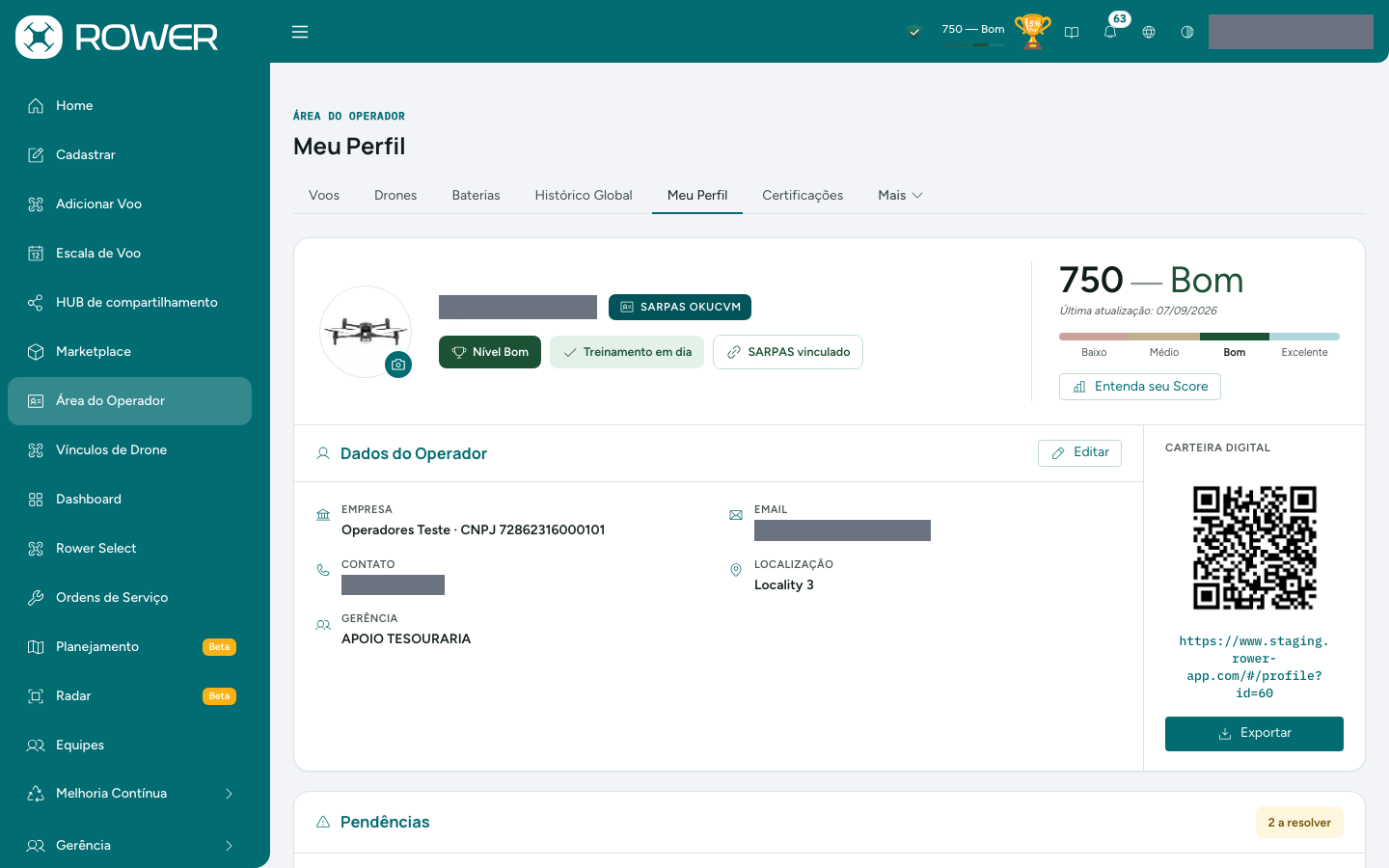Click the 750 — Bom score in header
The height and width of the screenshot is (868, 1389).
click(973, 30)
